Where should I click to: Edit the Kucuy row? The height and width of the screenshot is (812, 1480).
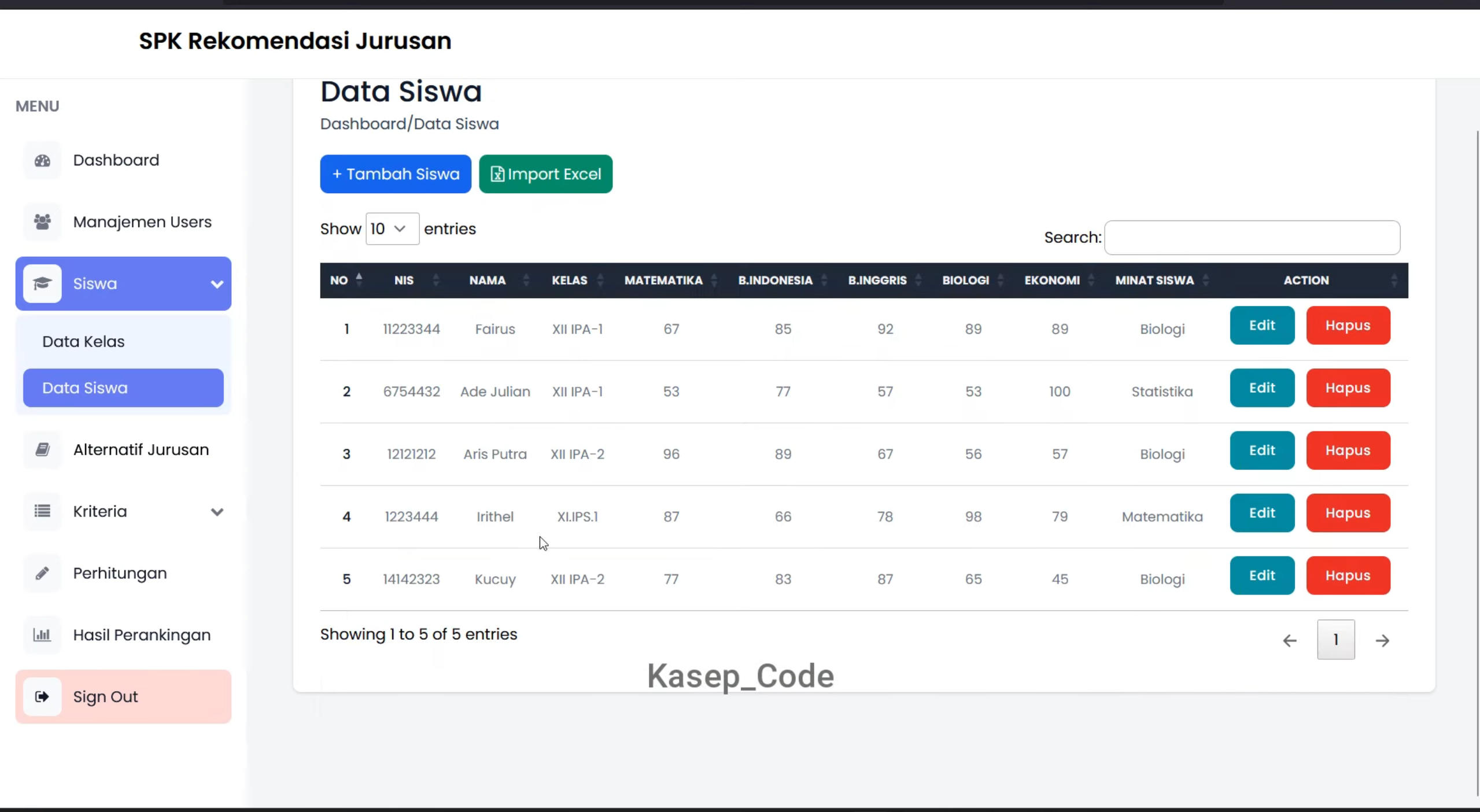tap(1262, 575)
